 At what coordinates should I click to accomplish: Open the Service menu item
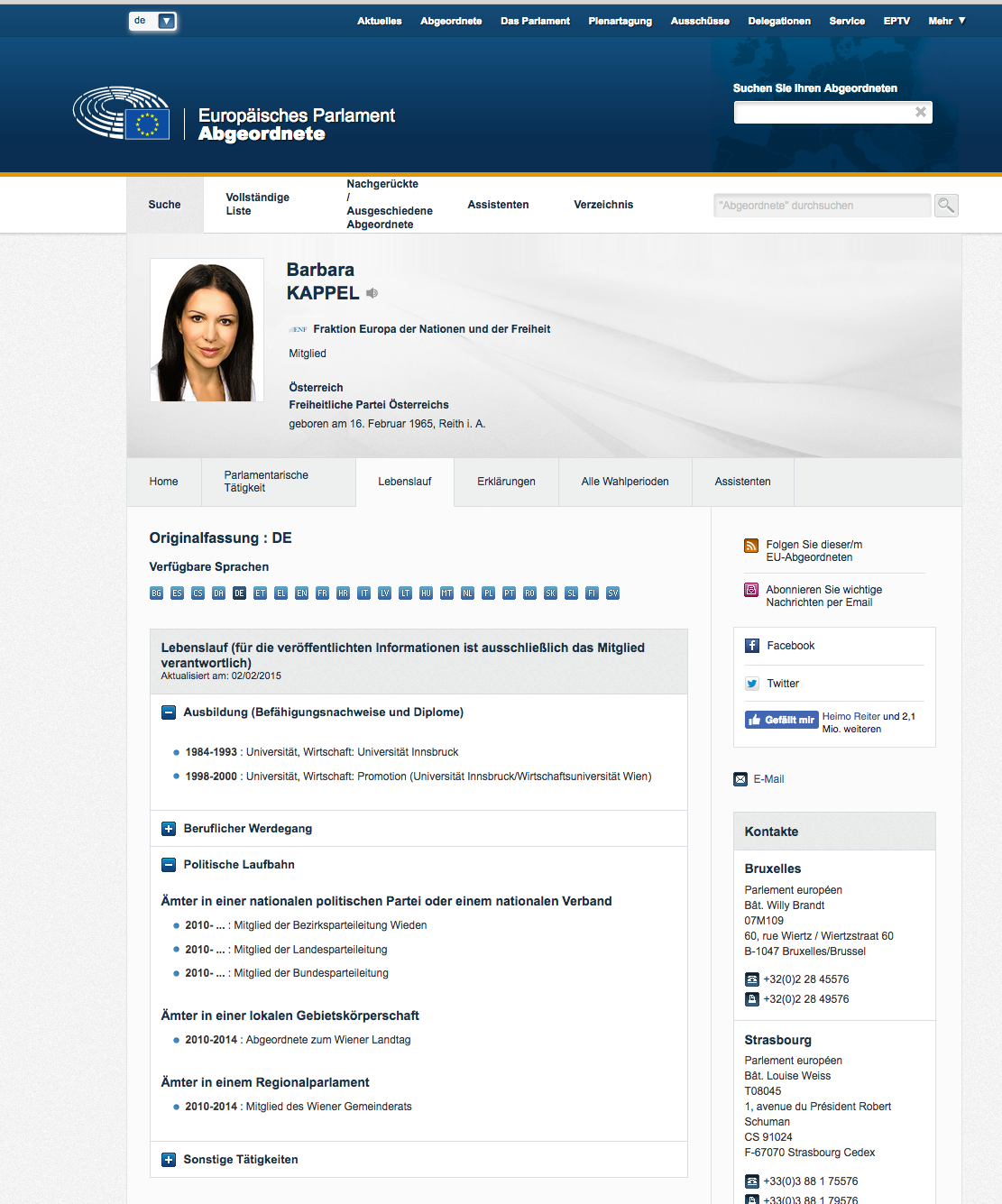click(847, 21)
